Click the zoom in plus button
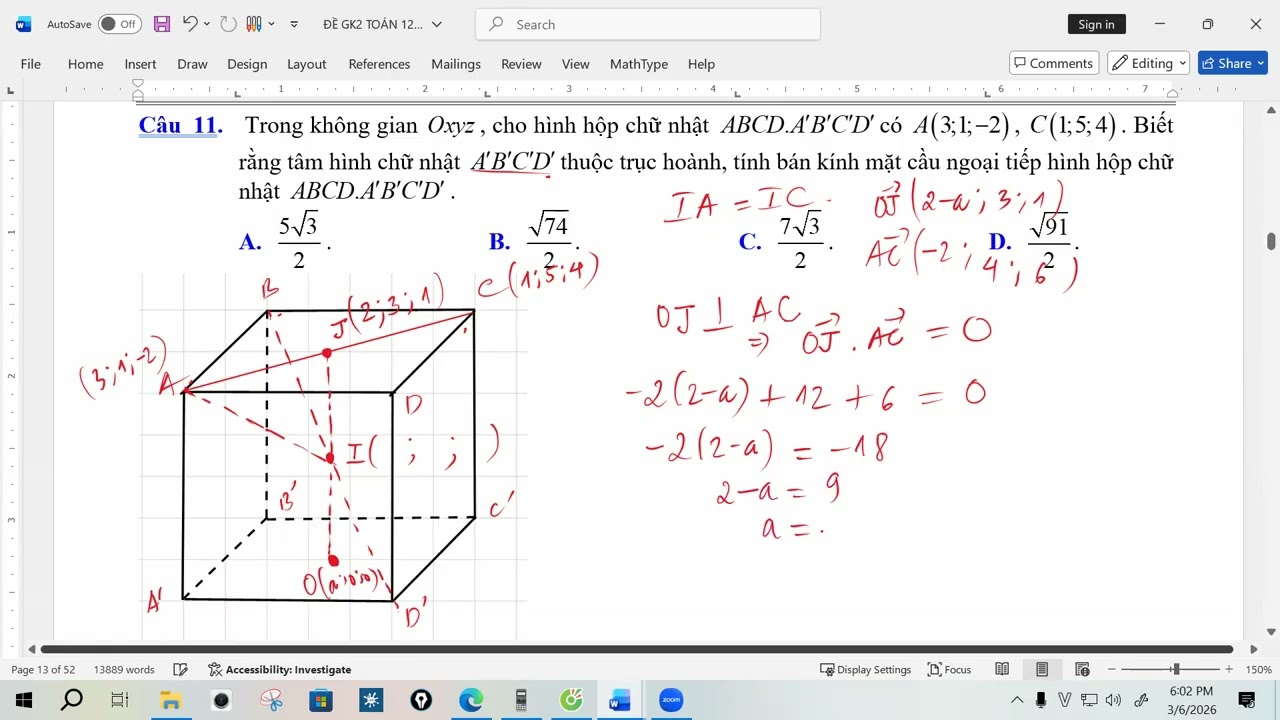 click(x=1229, y=670)
